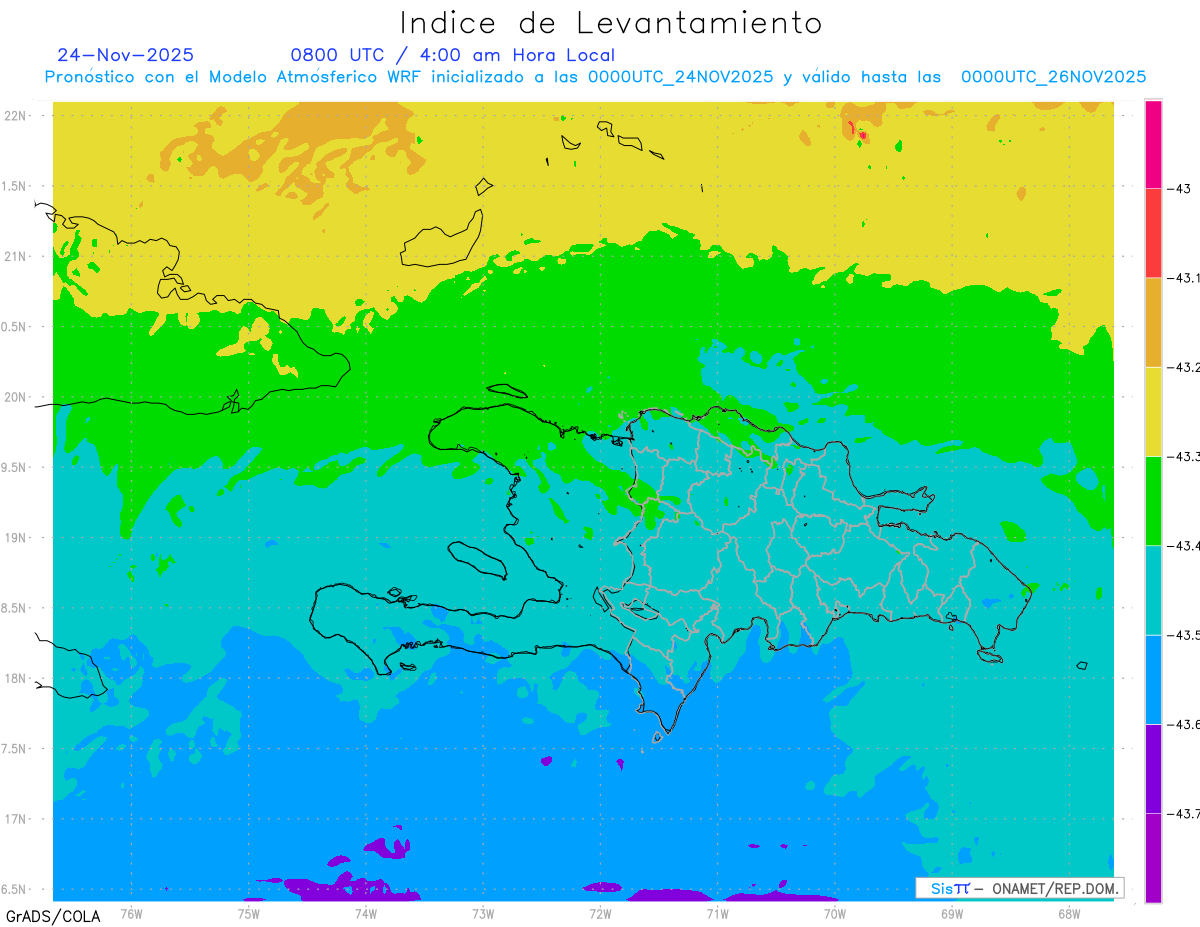The height and width of the screenshot is (927, 1200).
Task: Select the "71W" longitude label
Action: coord(717,912)
